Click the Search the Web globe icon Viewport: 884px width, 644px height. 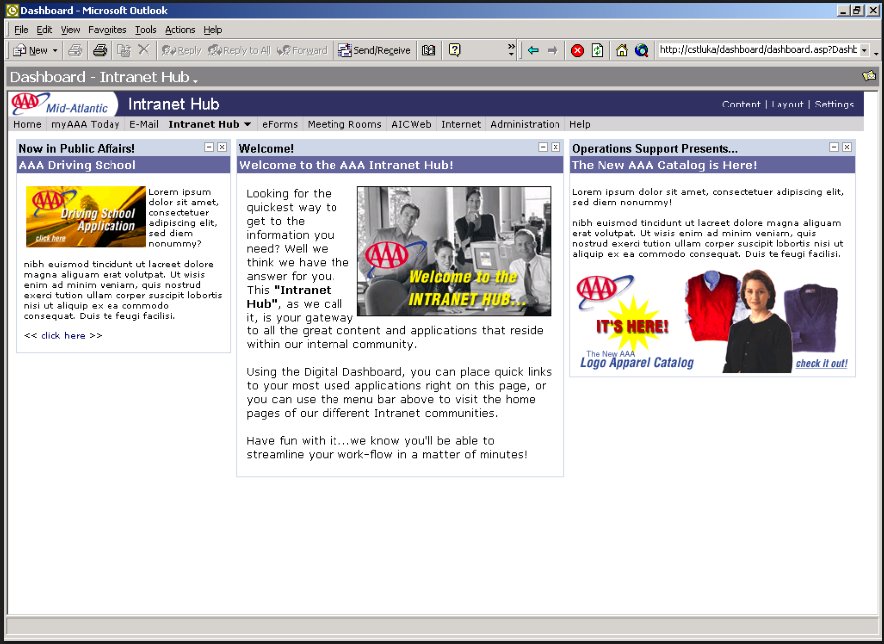click(x=642, y=50)
